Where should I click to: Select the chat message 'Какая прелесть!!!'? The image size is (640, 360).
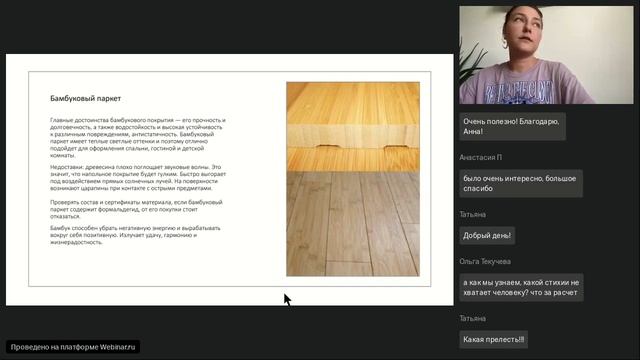pos(493,340)
